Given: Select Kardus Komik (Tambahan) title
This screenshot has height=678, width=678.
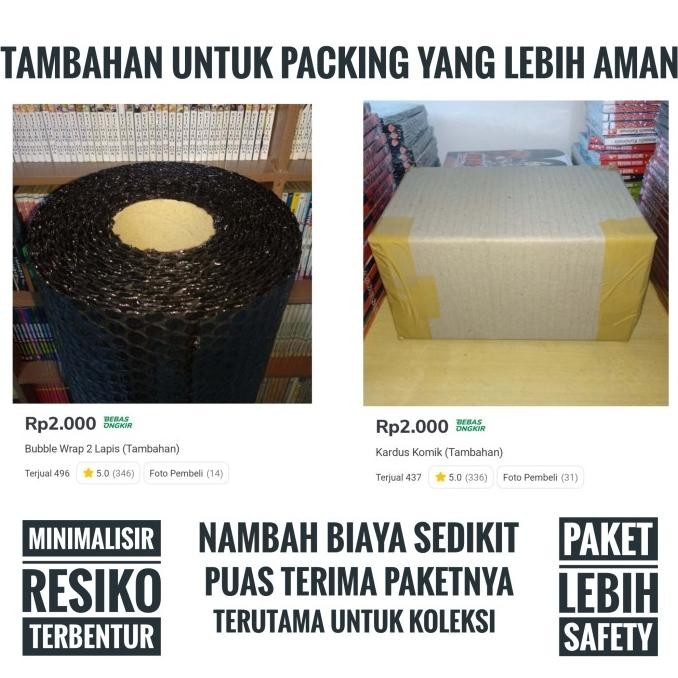Looking at the screenshot, I should tap(439, 452).
